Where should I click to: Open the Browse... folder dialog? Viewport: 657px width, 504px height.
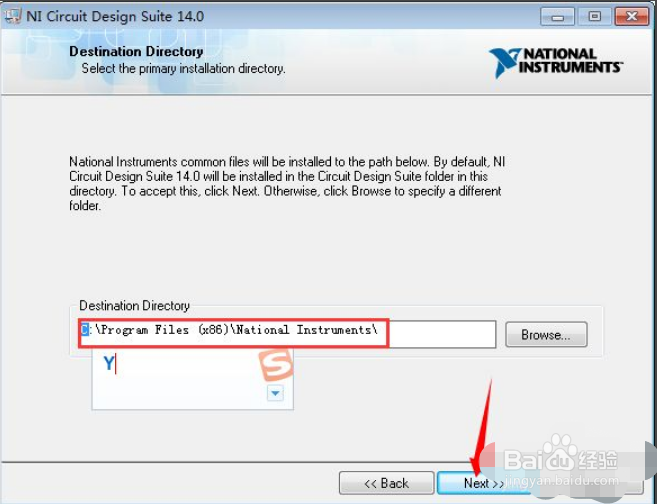[x=546, y=334]
